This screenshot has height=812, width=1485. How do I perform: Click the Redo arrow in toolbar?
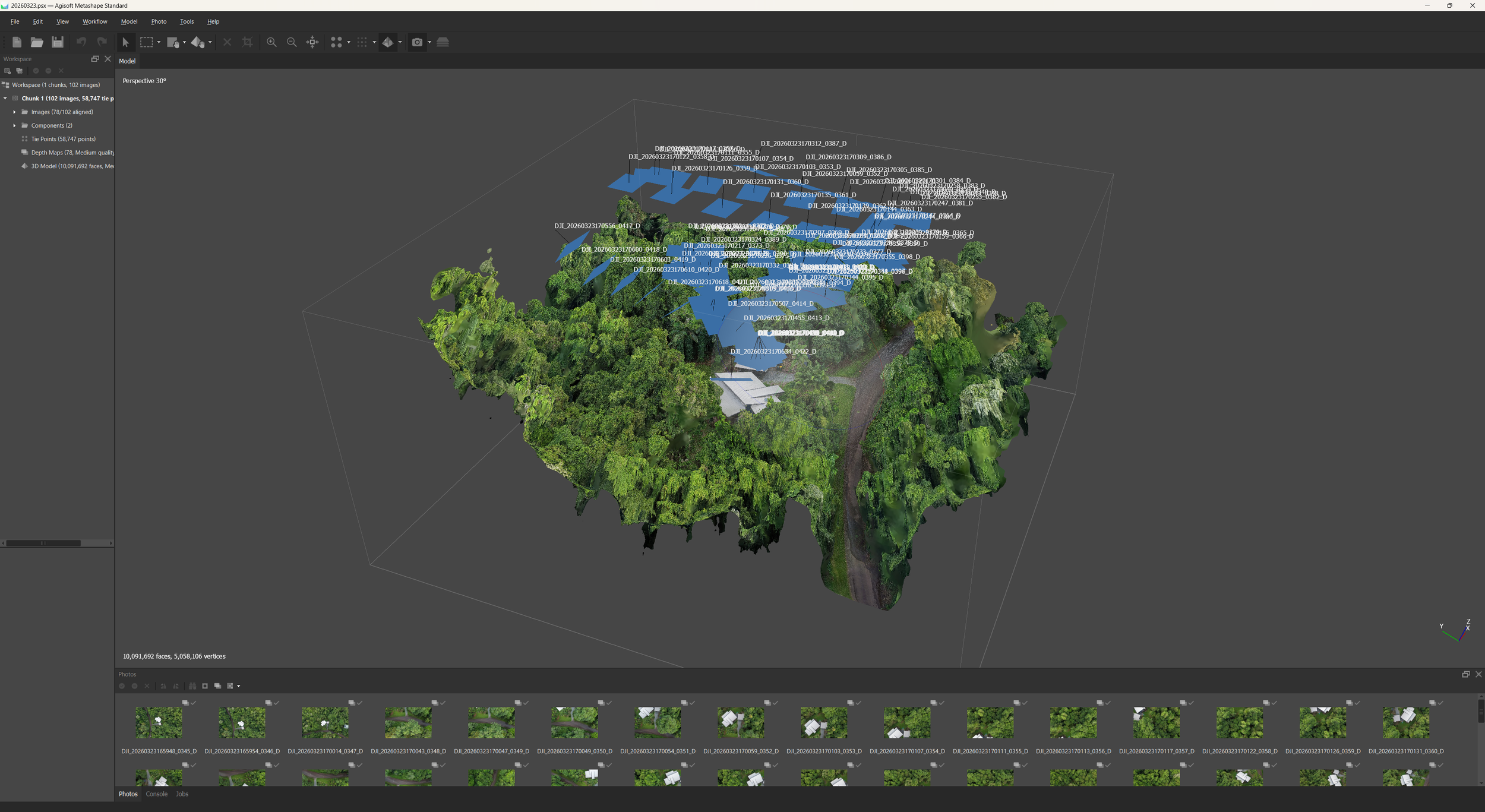click(x=102, y=42)
